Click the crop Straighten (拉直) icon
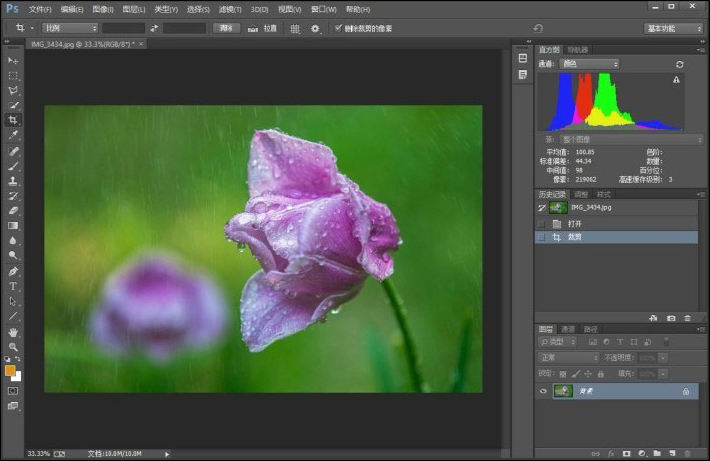 [x=252, y=29]
